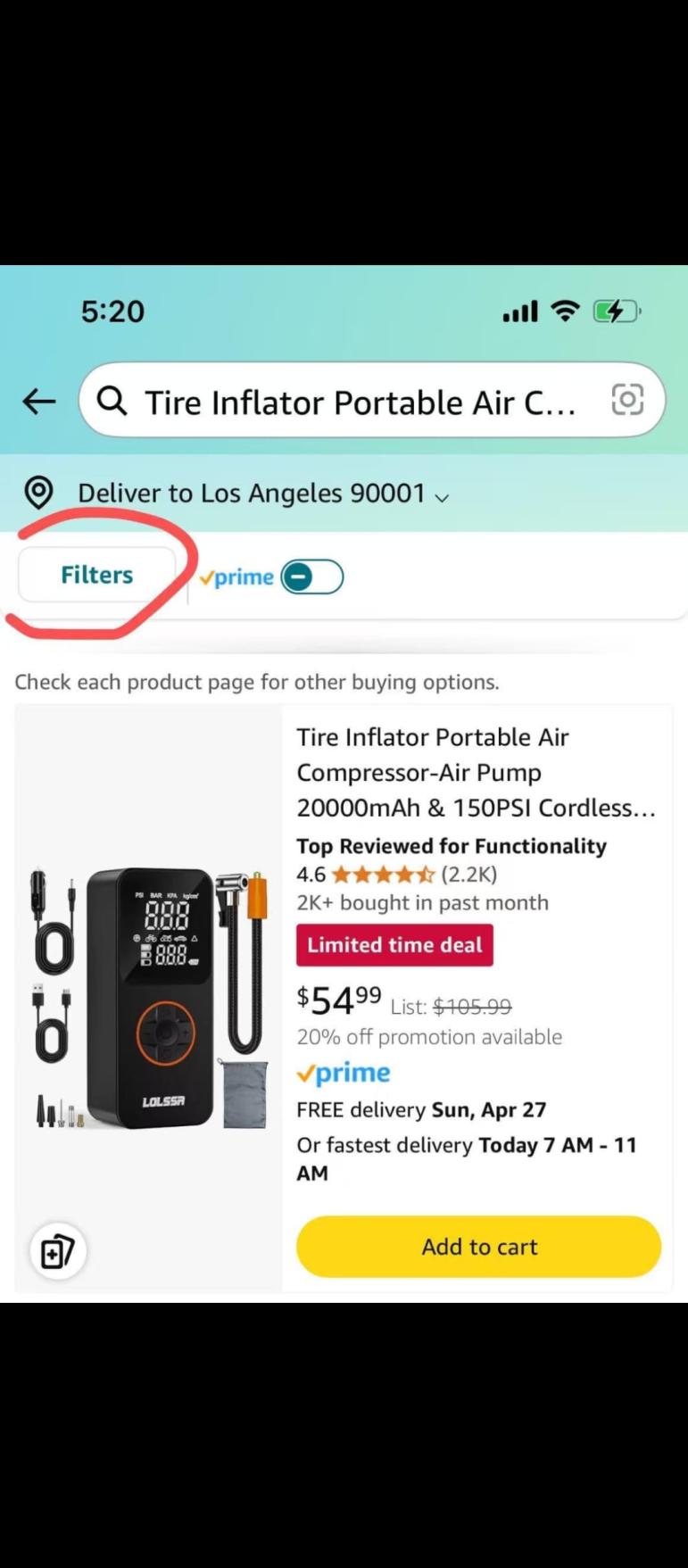Tap the delivery location pin icon
Screen dimensions: 688x1568
tap(38, 493)
